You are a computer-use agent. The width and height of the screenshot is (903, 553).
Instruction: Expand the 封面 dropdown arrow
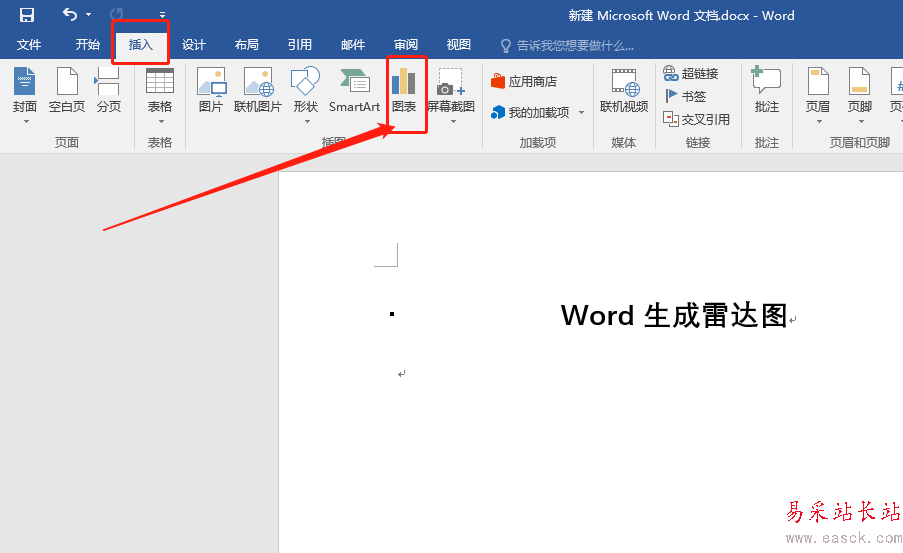tap(26, 122)
